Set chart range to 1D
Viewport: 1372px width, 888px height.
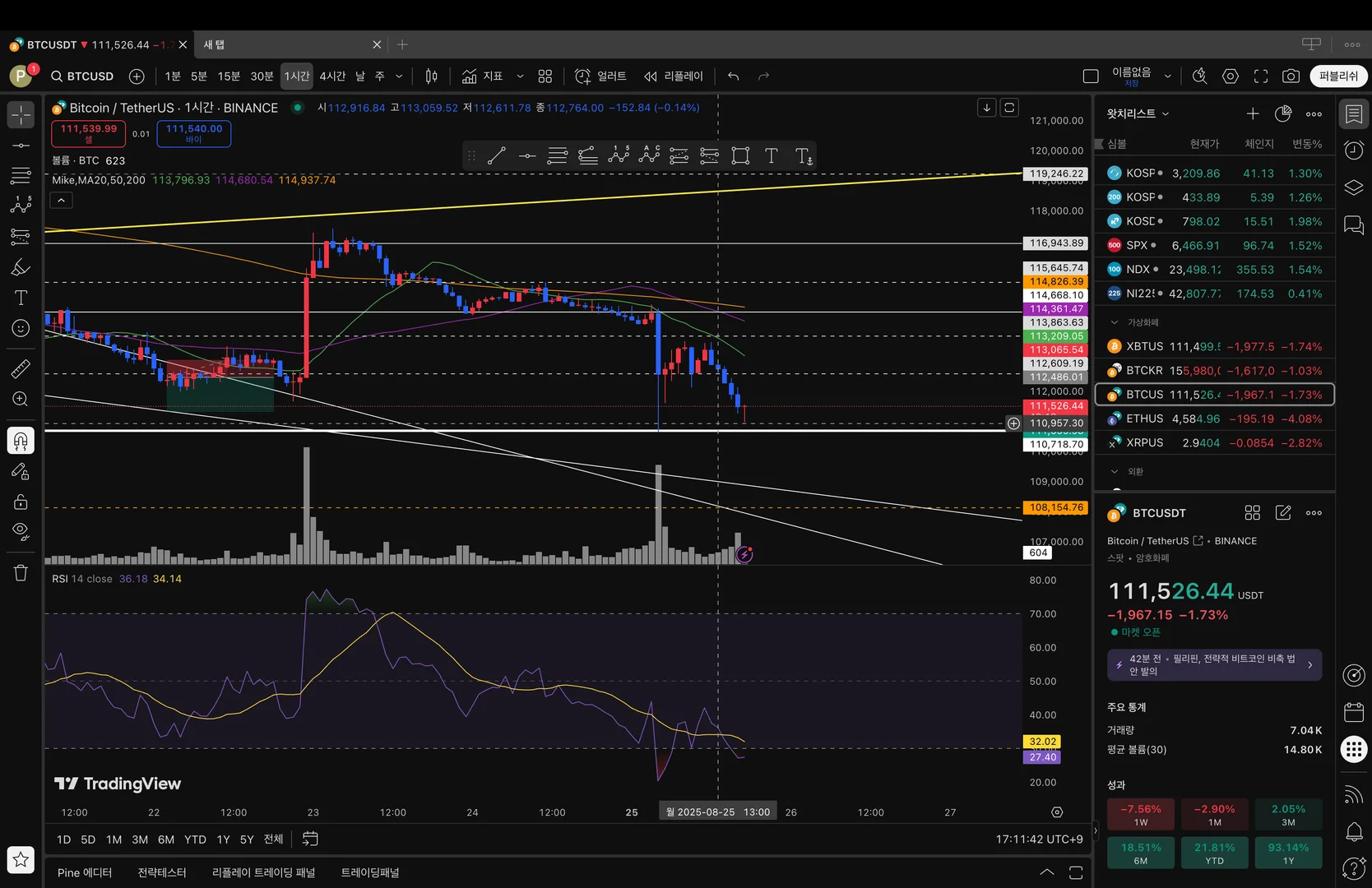coord(63,839)
